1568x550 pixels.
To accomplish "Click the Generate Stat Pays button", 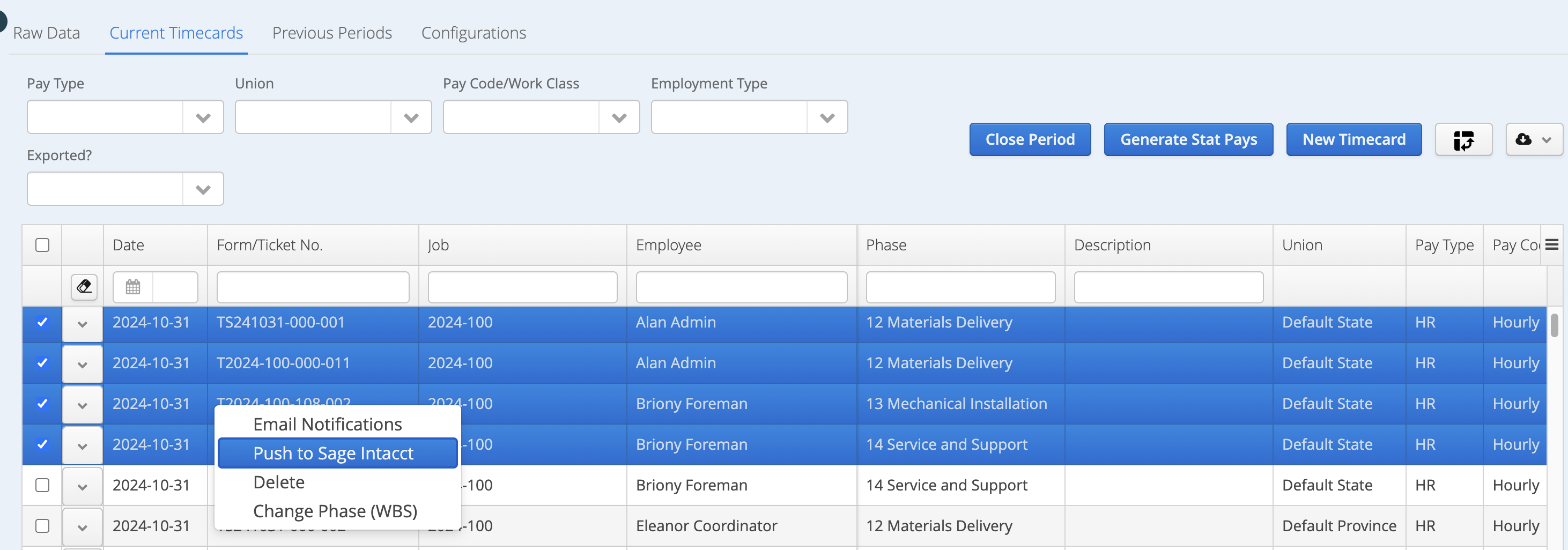I will 1188,139.
